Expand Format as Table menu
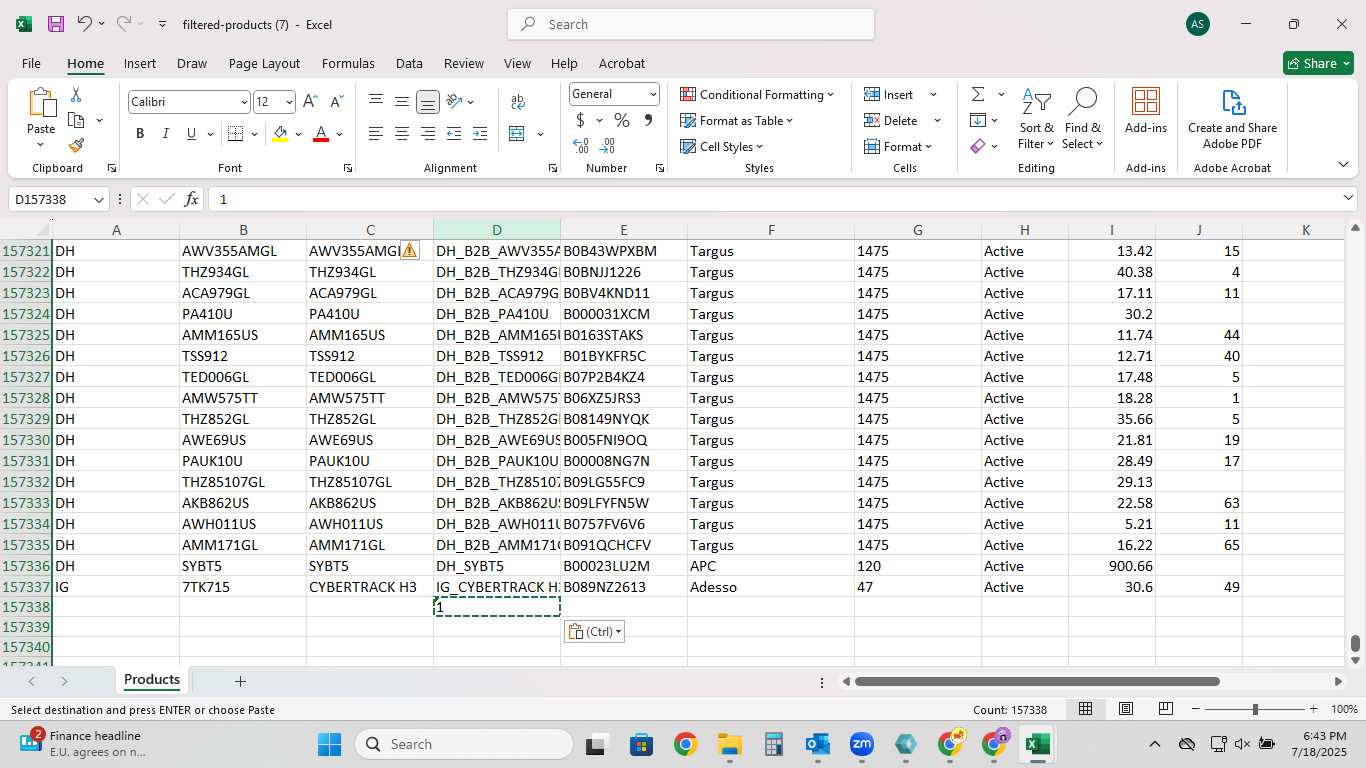This screenshot has height=768, width=1366. click(737, 120)
